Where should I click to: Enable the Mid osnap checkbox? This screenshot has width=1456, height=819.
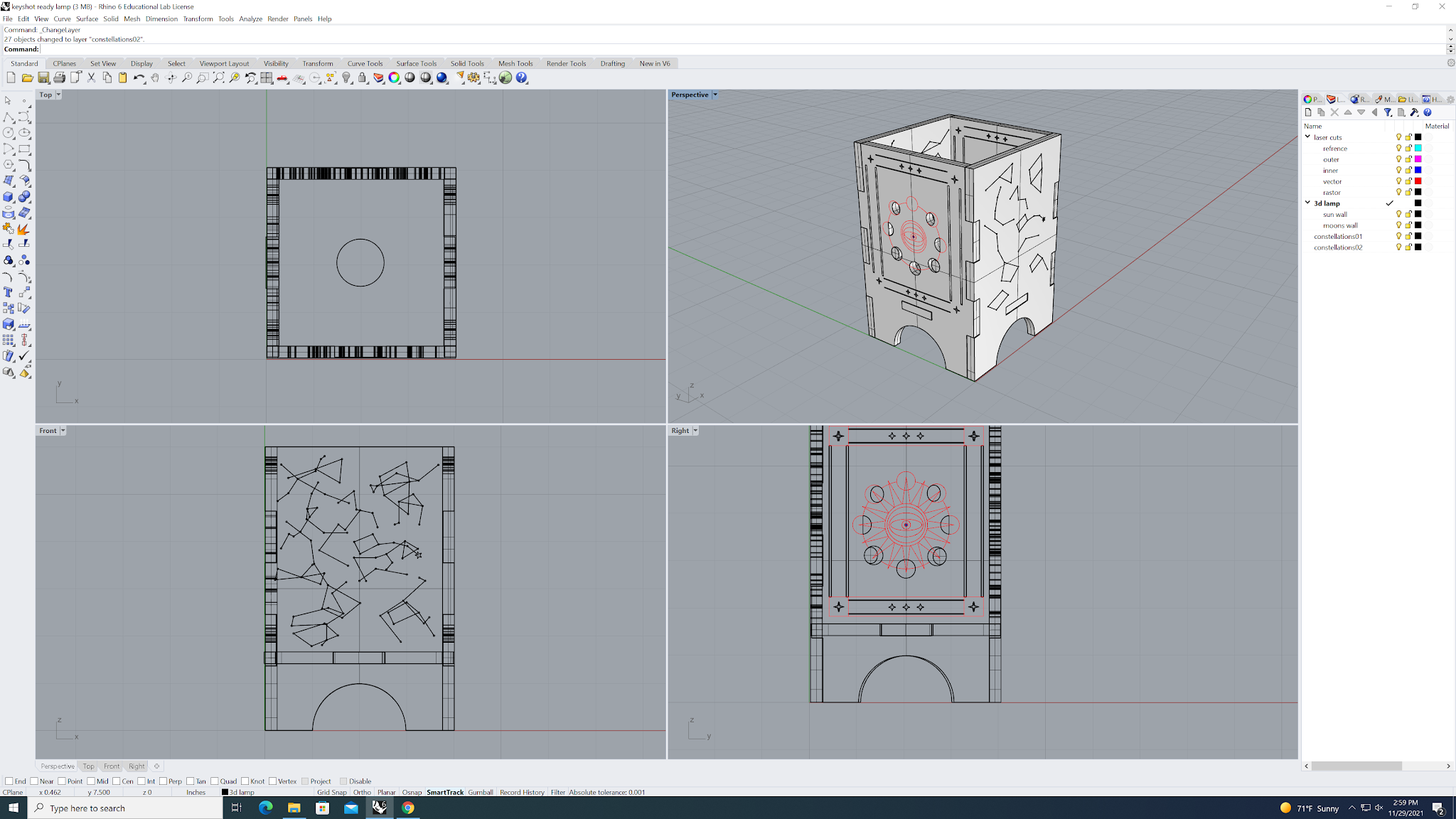click(x=91, y=781)
